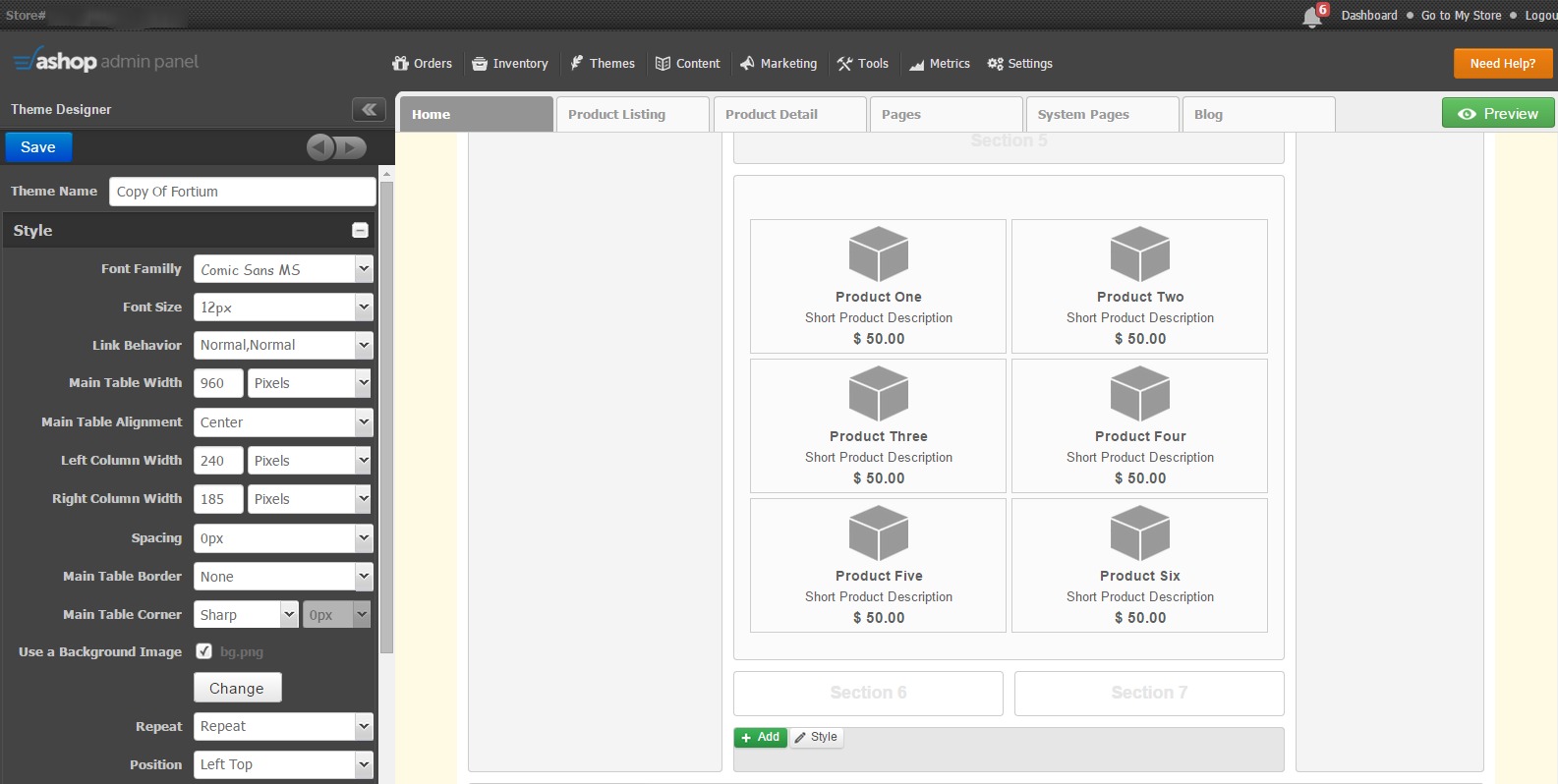Click the Product Six title text
The width and height of the screenshot is (1558, 784).
click(x=1140, y=576)
